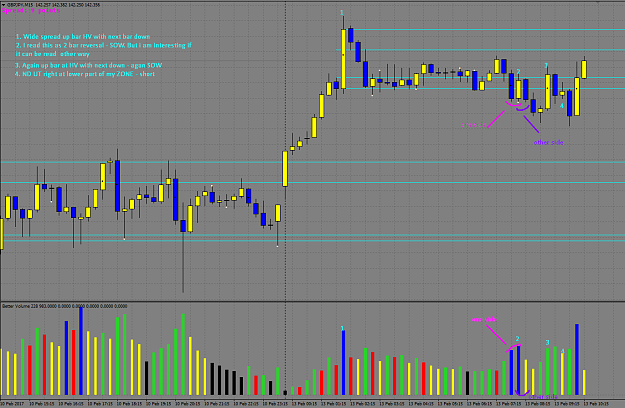Screen dimensions: 625x408
Task: Click the '13 Feb 05:15' time axis label
Action: point(450,404)
